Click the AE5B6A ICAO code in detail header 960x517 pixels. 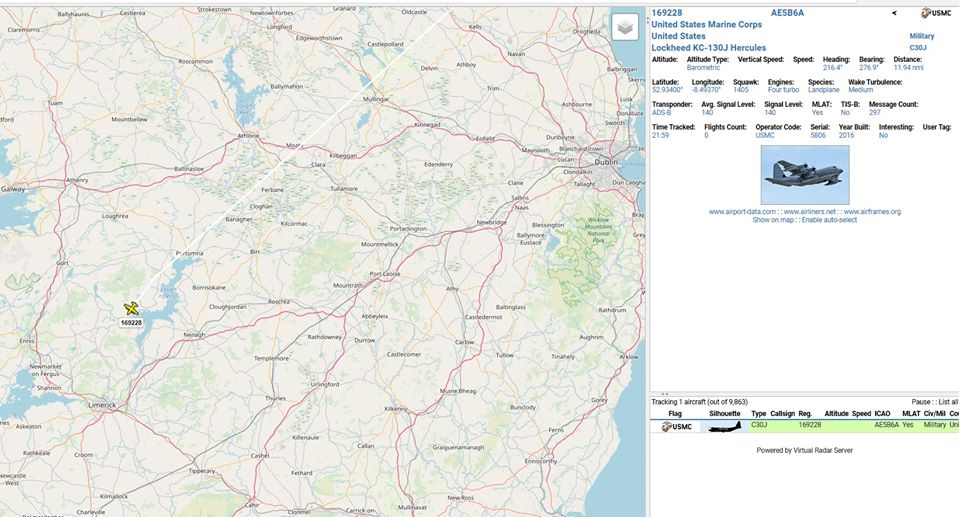click(x=787, y=13)
